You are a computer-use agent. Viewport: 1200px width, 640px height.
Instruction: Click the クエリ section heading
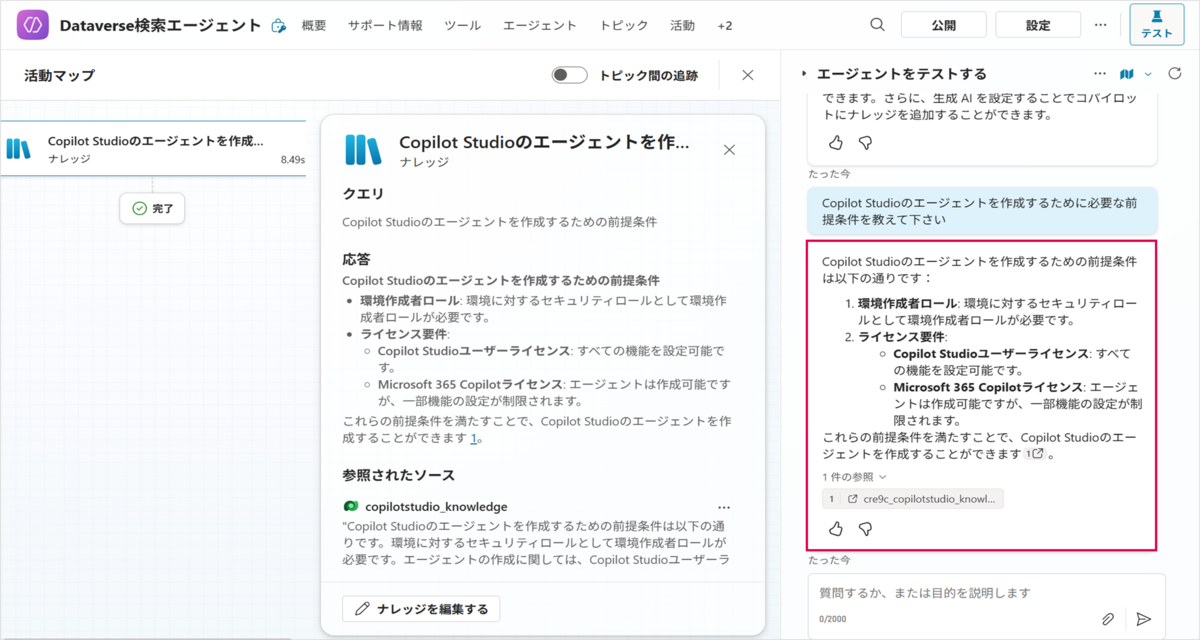click(x=363, y=194)
